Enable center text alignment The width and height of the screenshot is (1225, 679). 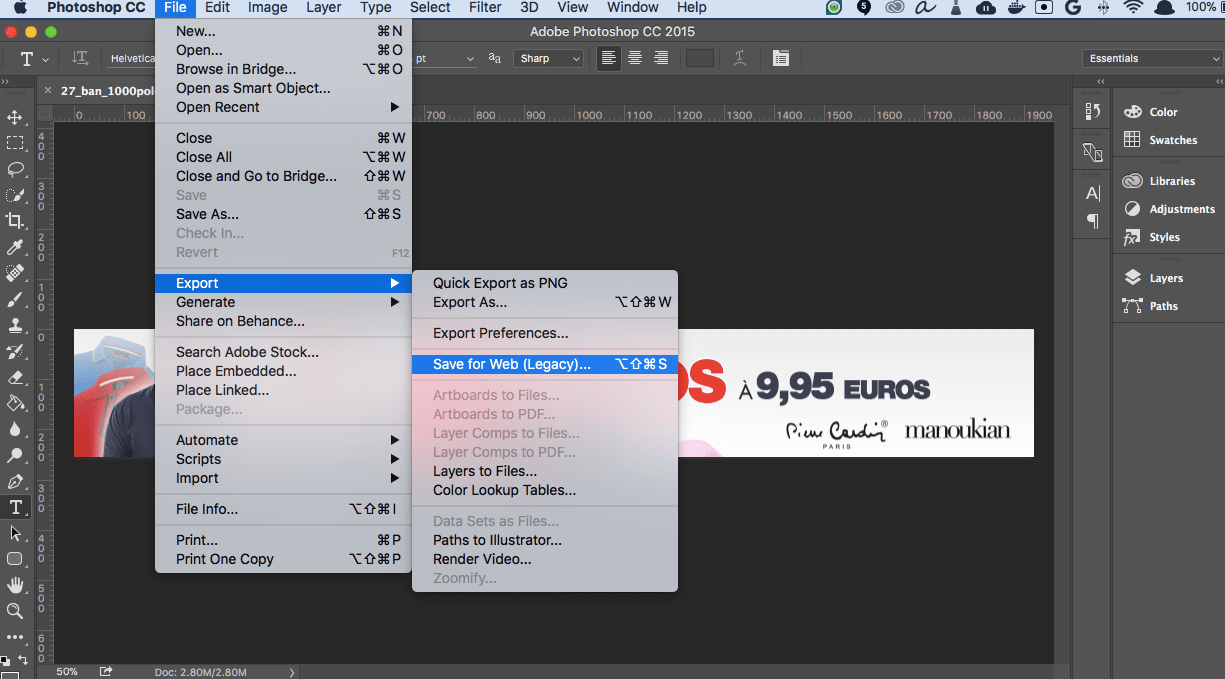(x=635, y=58)
